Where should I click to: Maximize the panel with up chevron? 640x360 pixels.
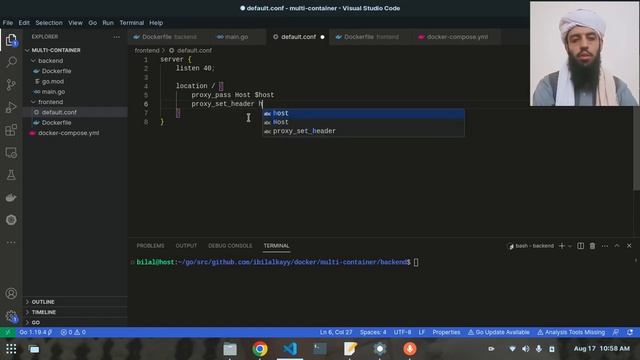click(x=617, y=246)
